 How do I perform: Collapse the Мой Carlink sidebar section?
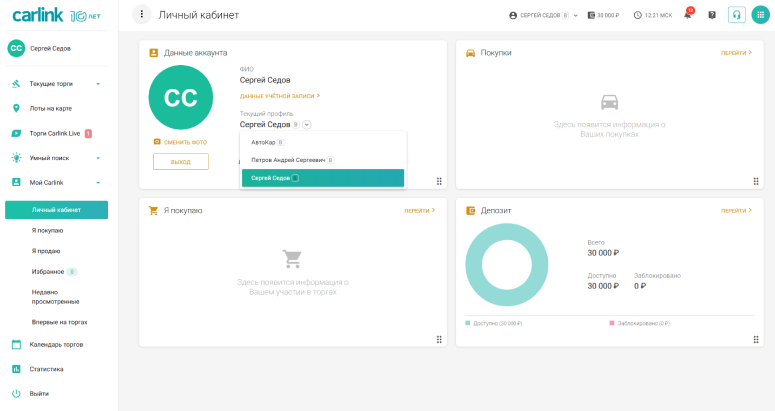[98, 183]
